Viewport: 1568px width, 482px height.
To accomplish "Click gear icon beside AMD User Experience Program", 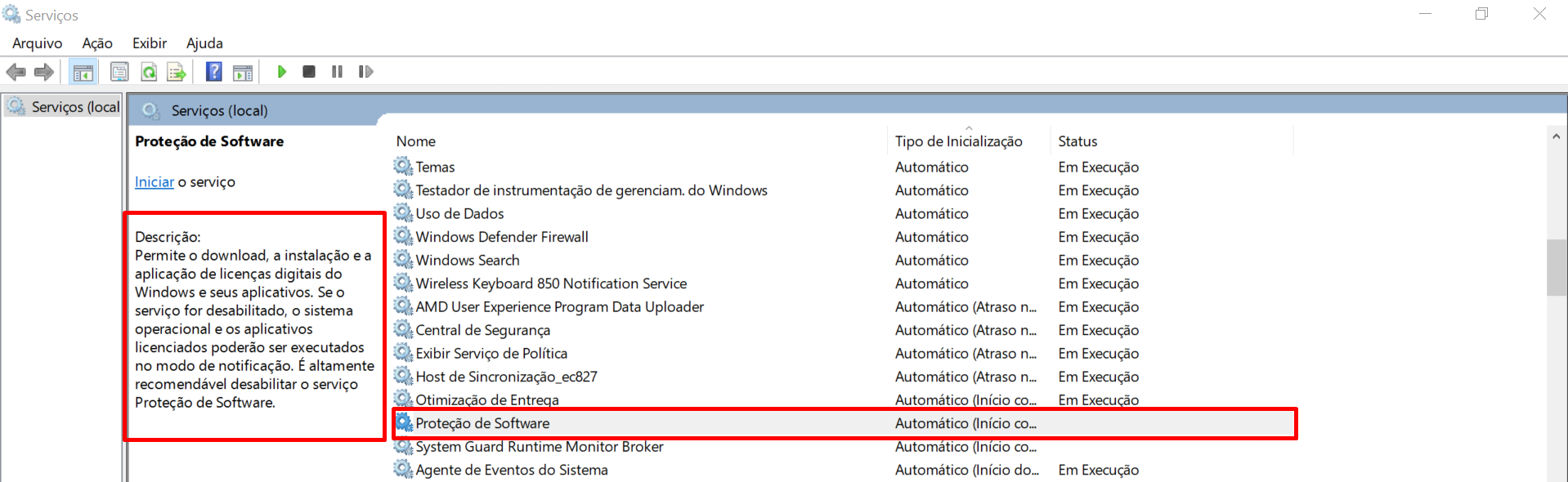I will click(x=403, y=307).
